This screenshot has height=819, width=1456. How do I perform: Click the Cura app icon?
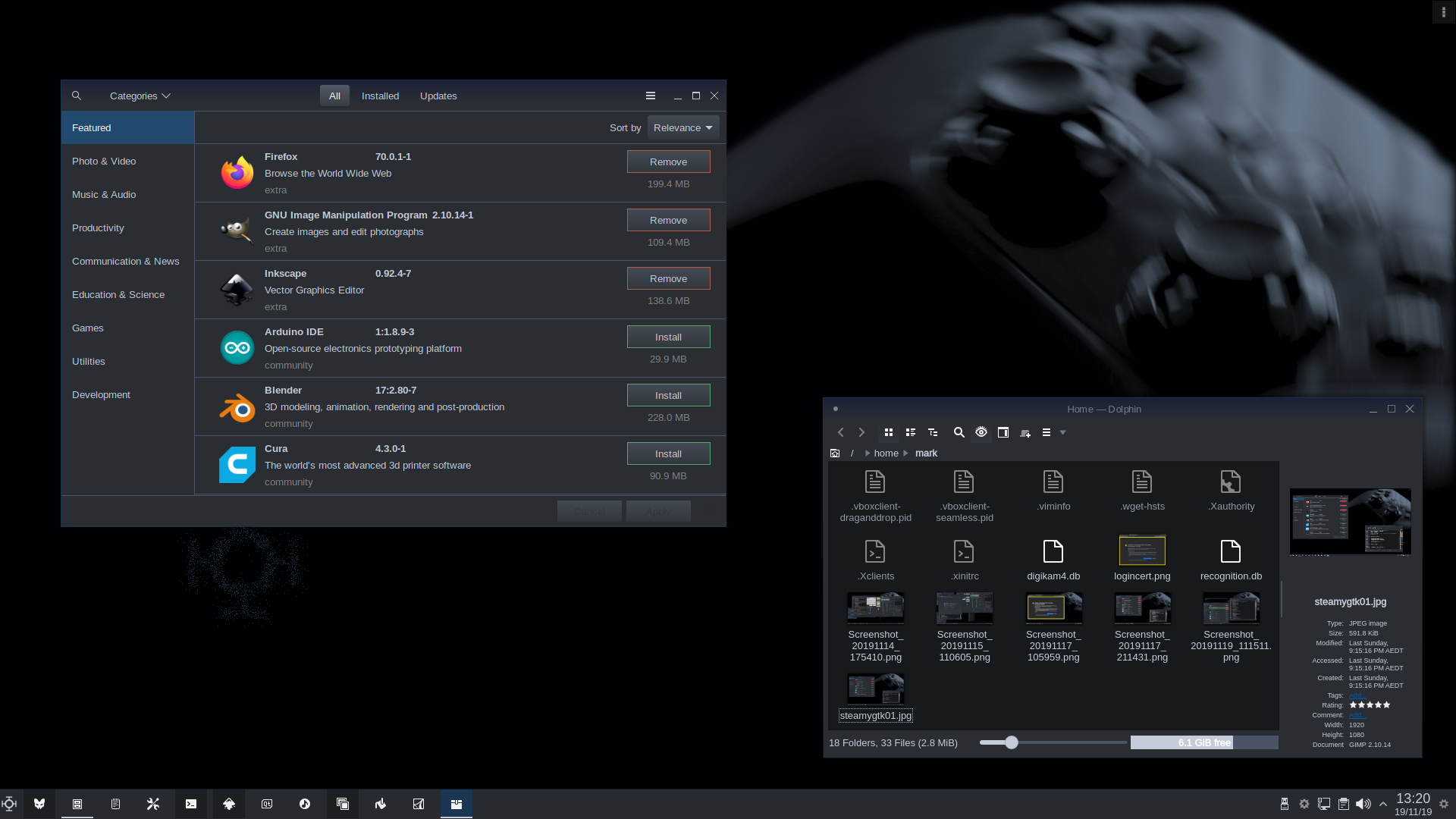pyautogui.click(x=237, y=465)
